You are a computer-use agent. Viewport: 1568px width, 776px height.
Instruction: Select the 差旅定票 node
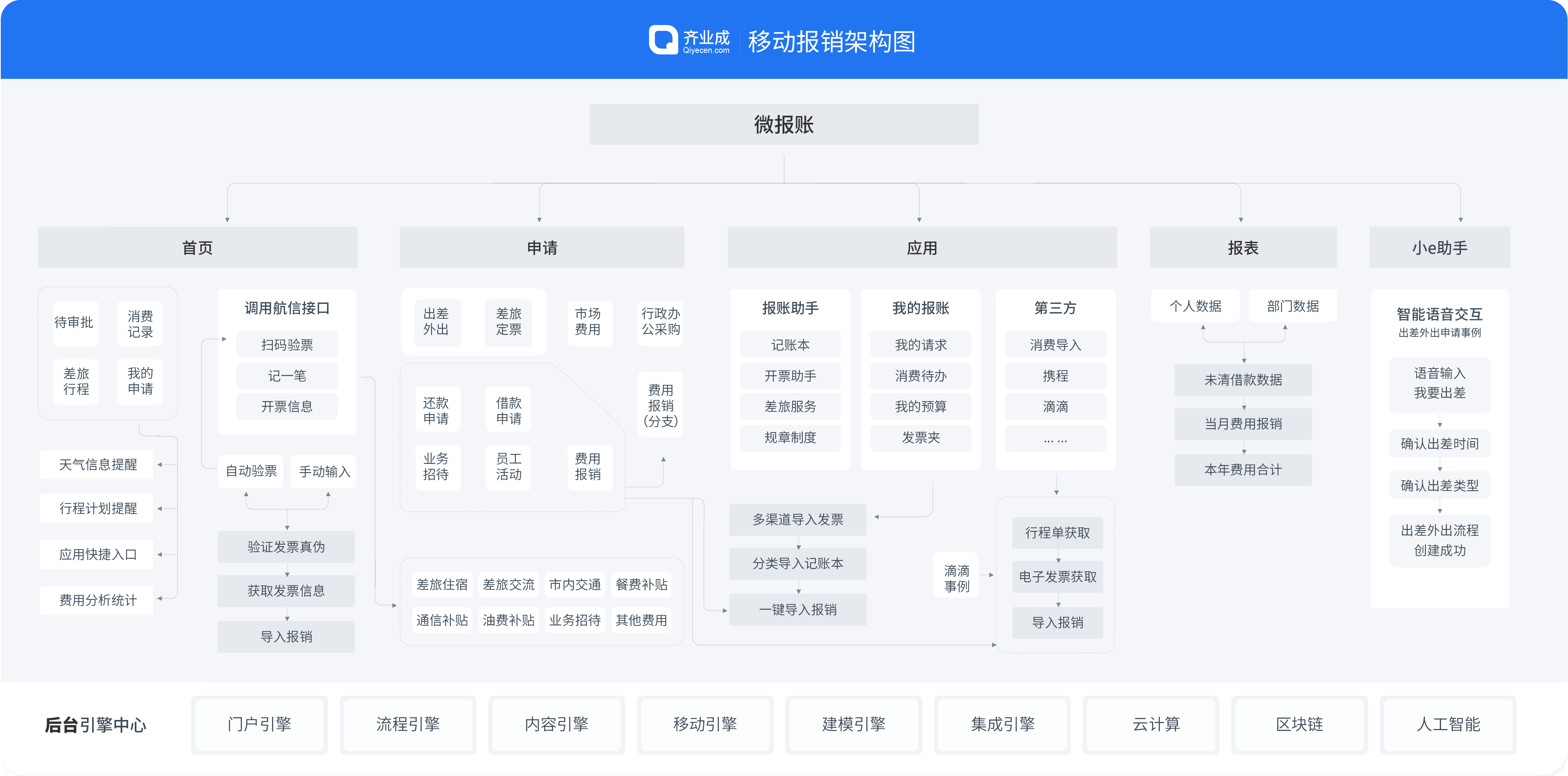click(509, 322)
